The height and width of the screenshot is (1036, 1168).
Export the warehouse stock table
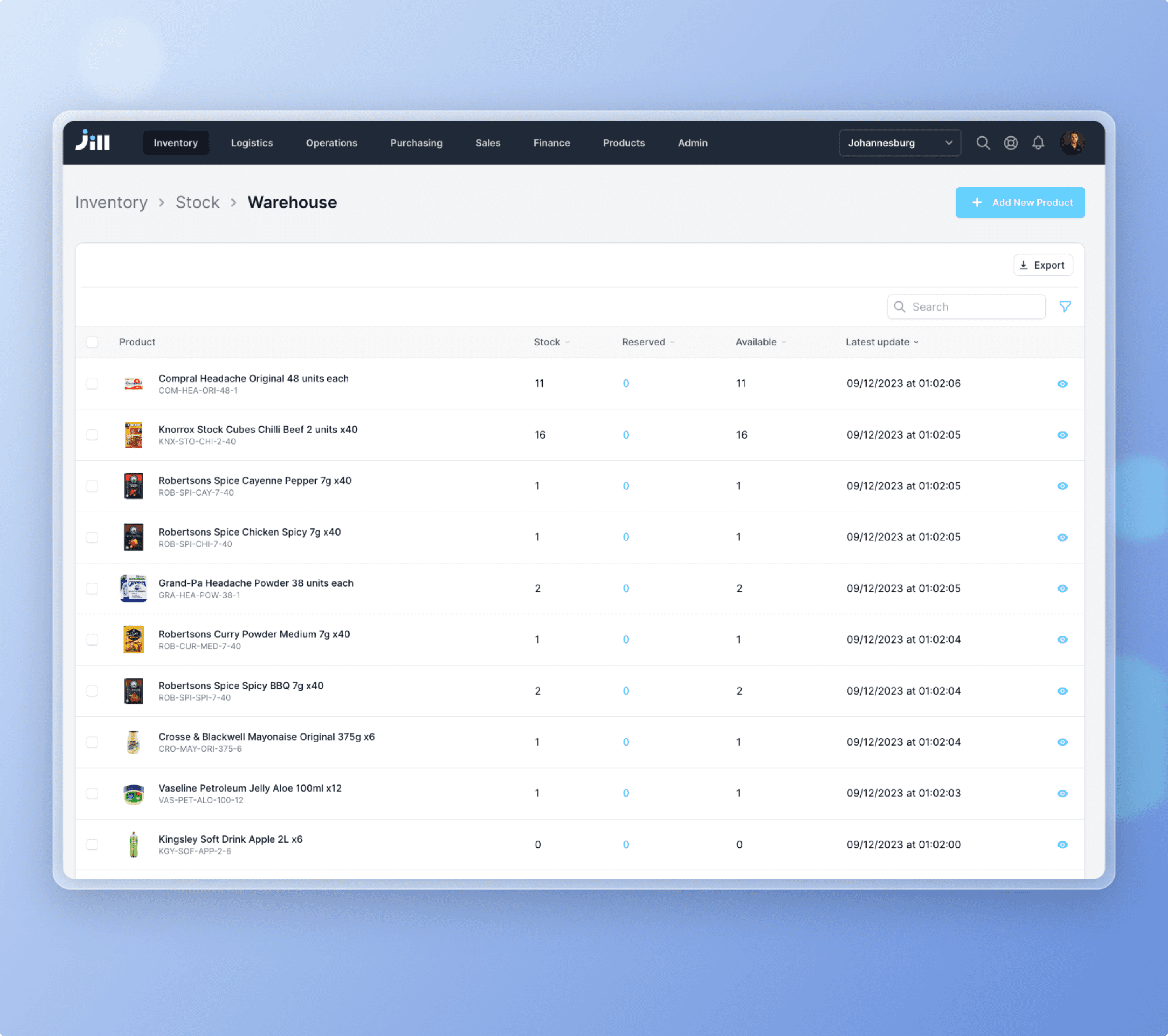tap(1042, 265)
